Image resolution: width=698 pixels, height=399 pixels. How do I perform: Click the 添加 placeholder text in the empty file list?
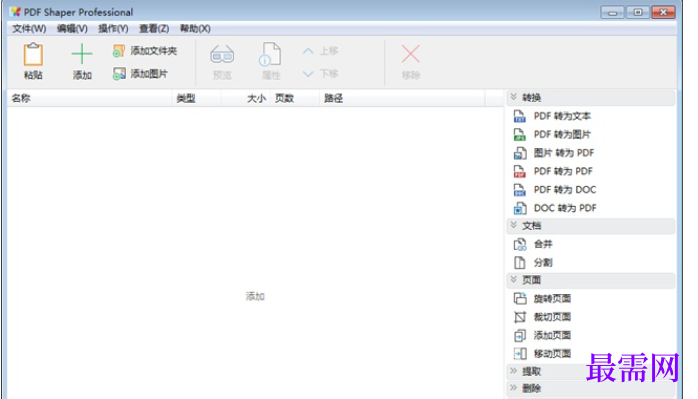click(x=255, y=297)
